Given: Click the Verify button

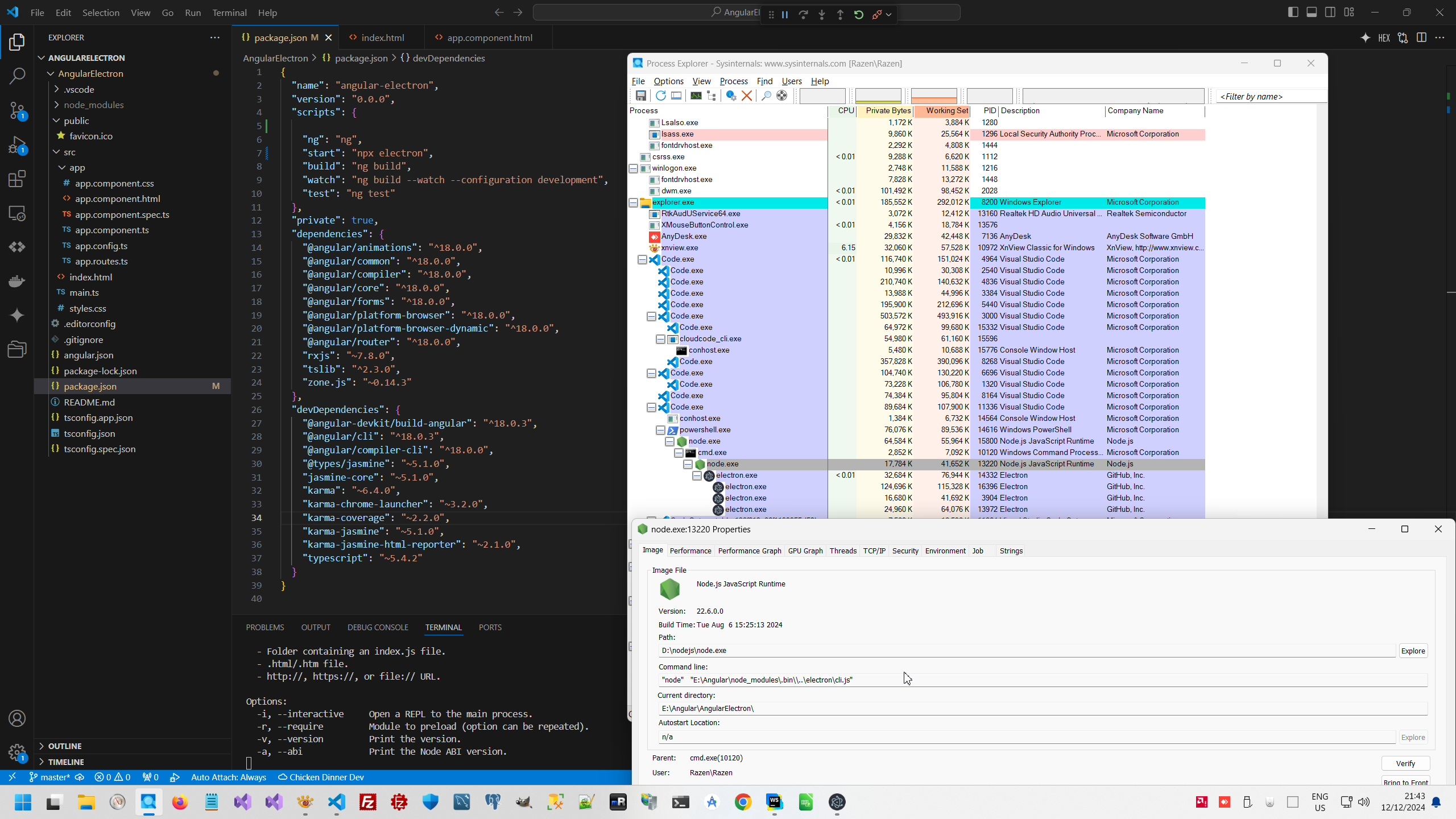Looking at the screenshot, I should click(1405, 763).
